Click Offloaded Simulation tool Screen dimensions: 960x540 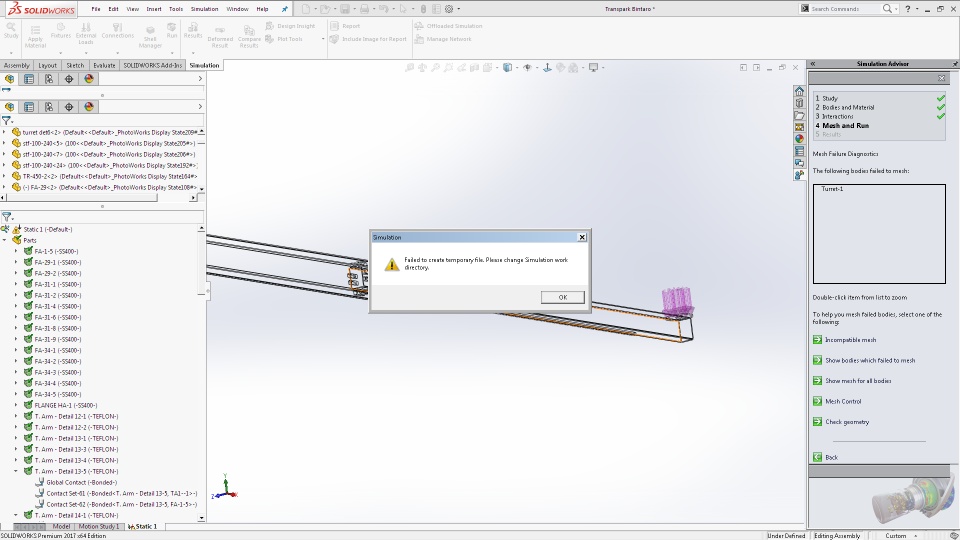click(449, 26)
